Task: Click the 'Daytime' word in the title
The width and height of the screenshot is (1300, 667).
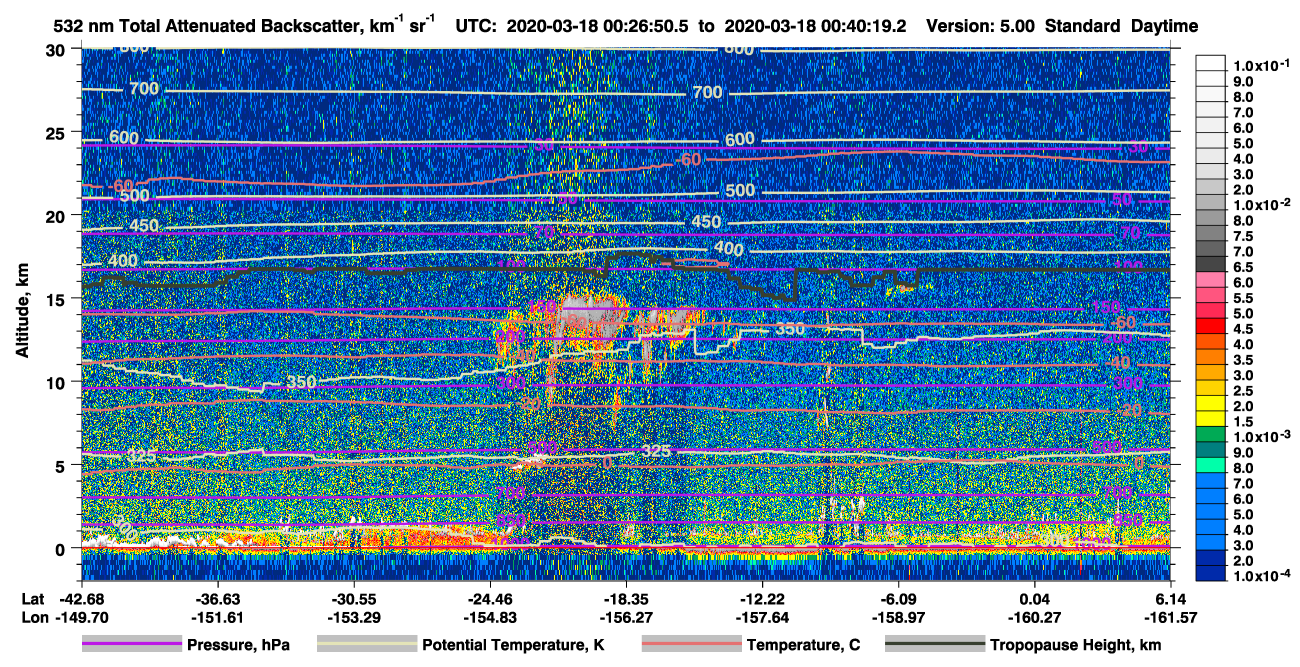Action: pyautogui.click(x=1165, y=26)
